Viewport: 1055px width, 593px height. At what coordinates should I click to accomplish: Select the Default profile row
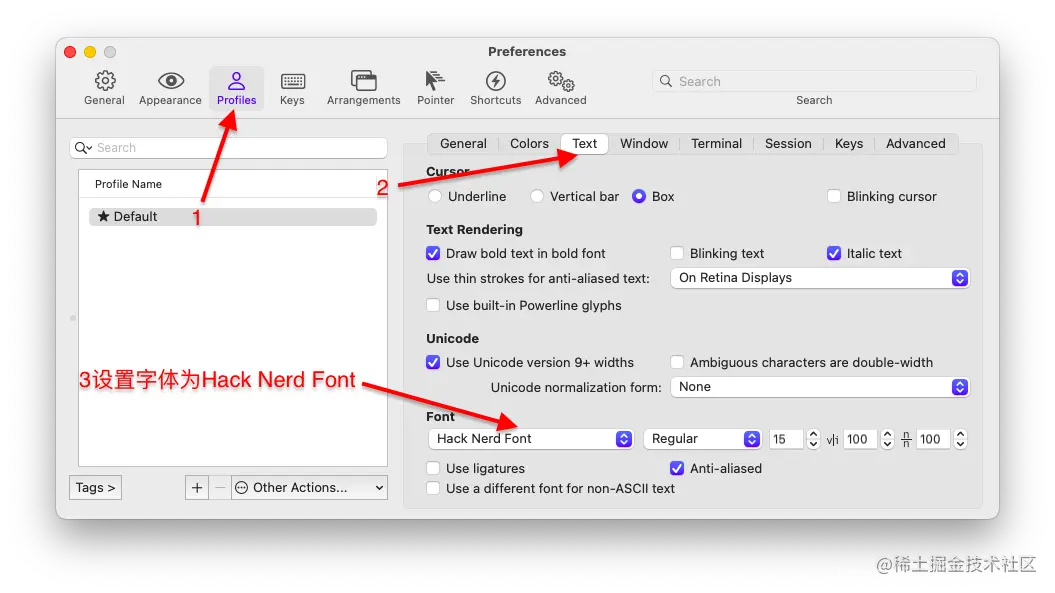[x=233, y=217]
